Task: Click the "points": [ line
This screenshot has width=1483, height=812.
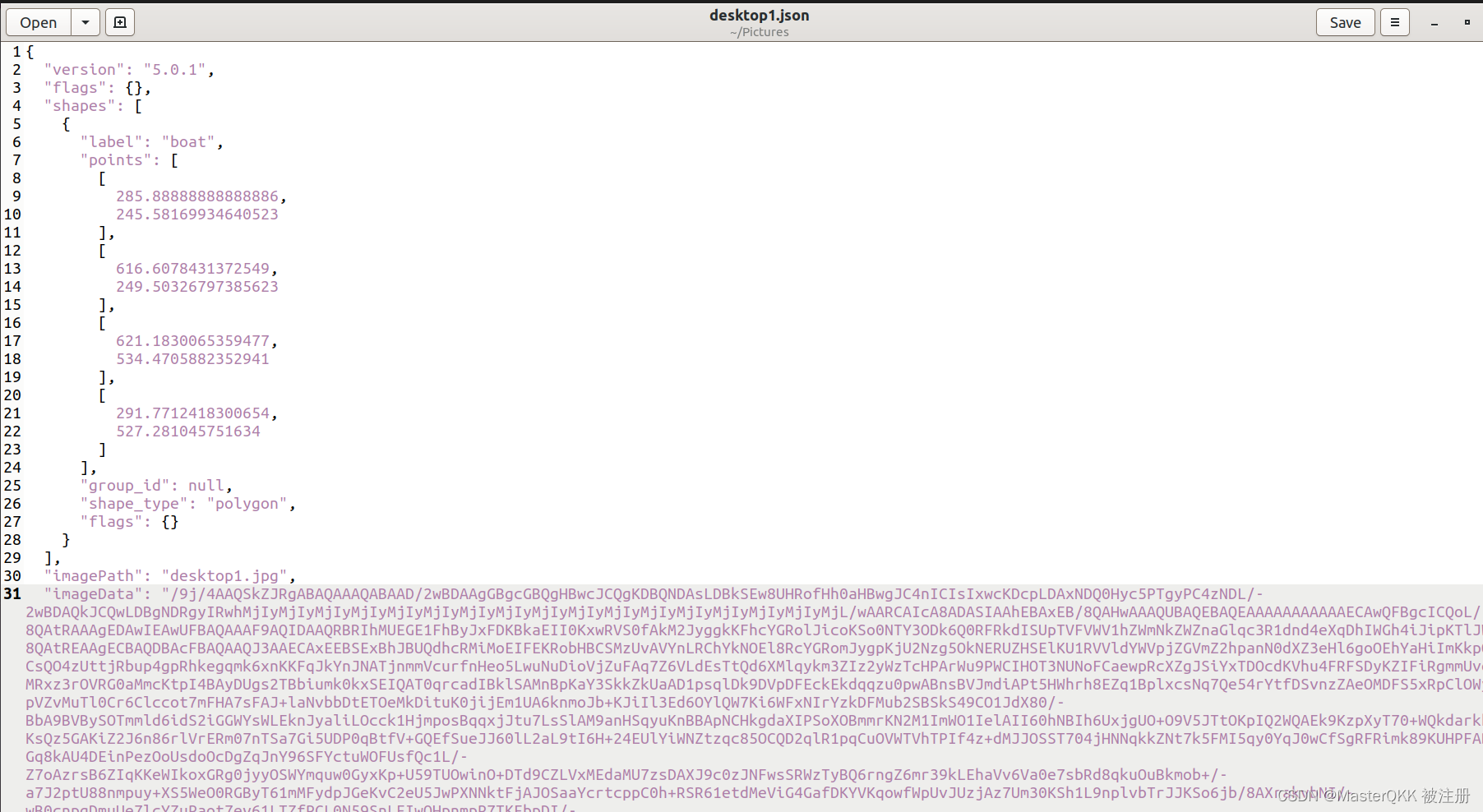Action: click(x=129, y=160)
